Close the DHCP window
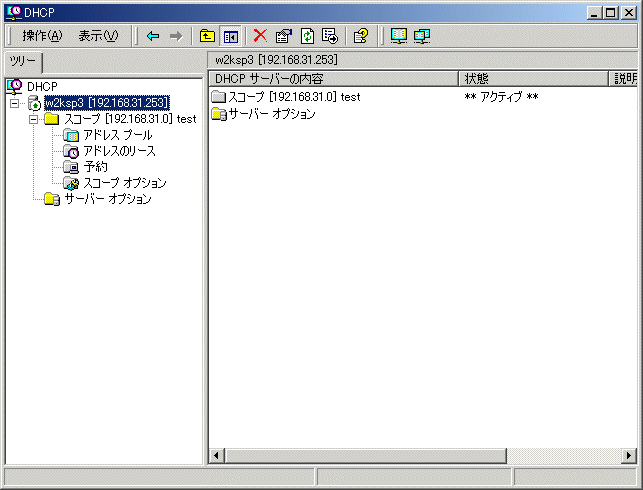 tap(628, 13)
